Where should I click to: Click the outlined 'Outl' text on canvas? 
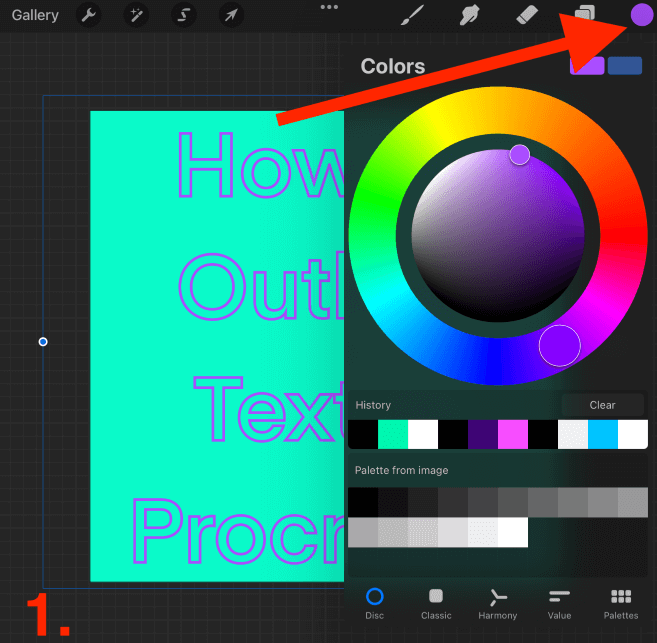click(x=261, y=287)
